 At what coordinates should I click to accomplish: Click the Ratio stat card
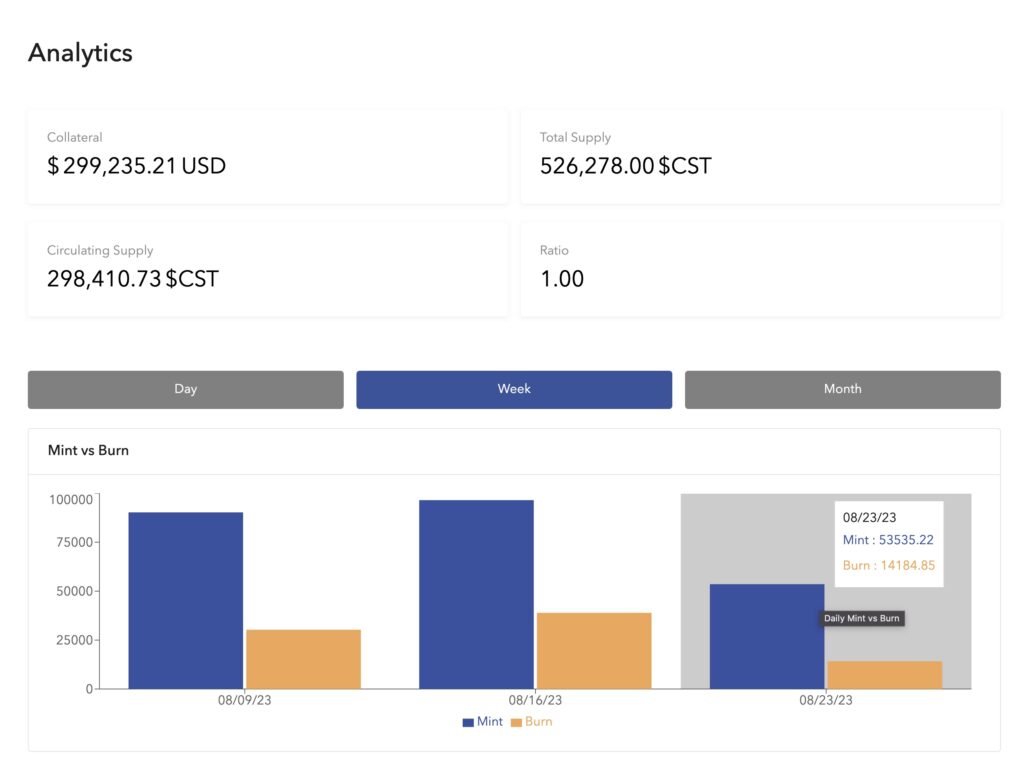click(x=760, y=269)
